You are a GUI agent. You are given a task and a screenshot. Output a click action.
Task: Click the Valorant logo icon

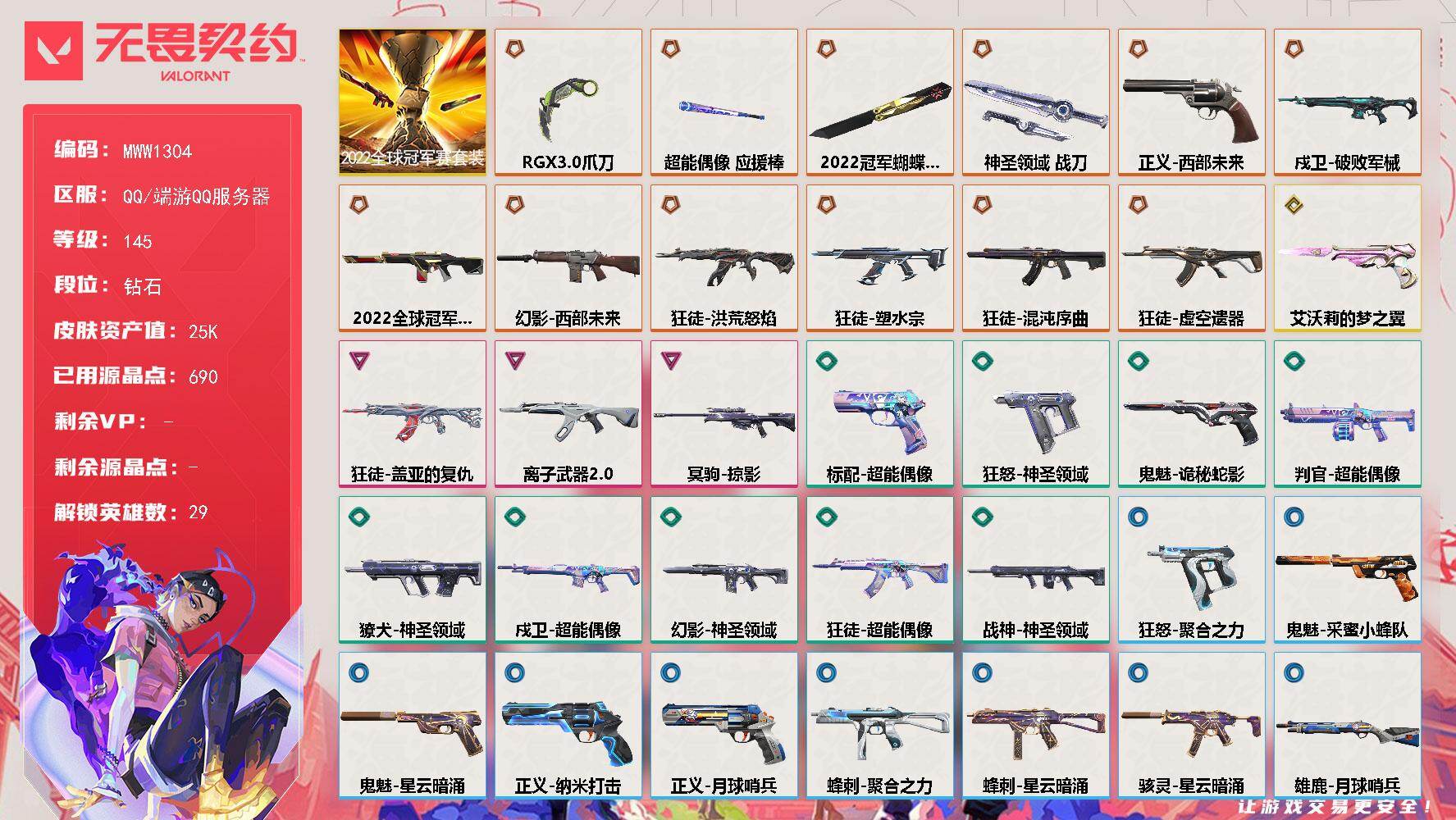53,51
